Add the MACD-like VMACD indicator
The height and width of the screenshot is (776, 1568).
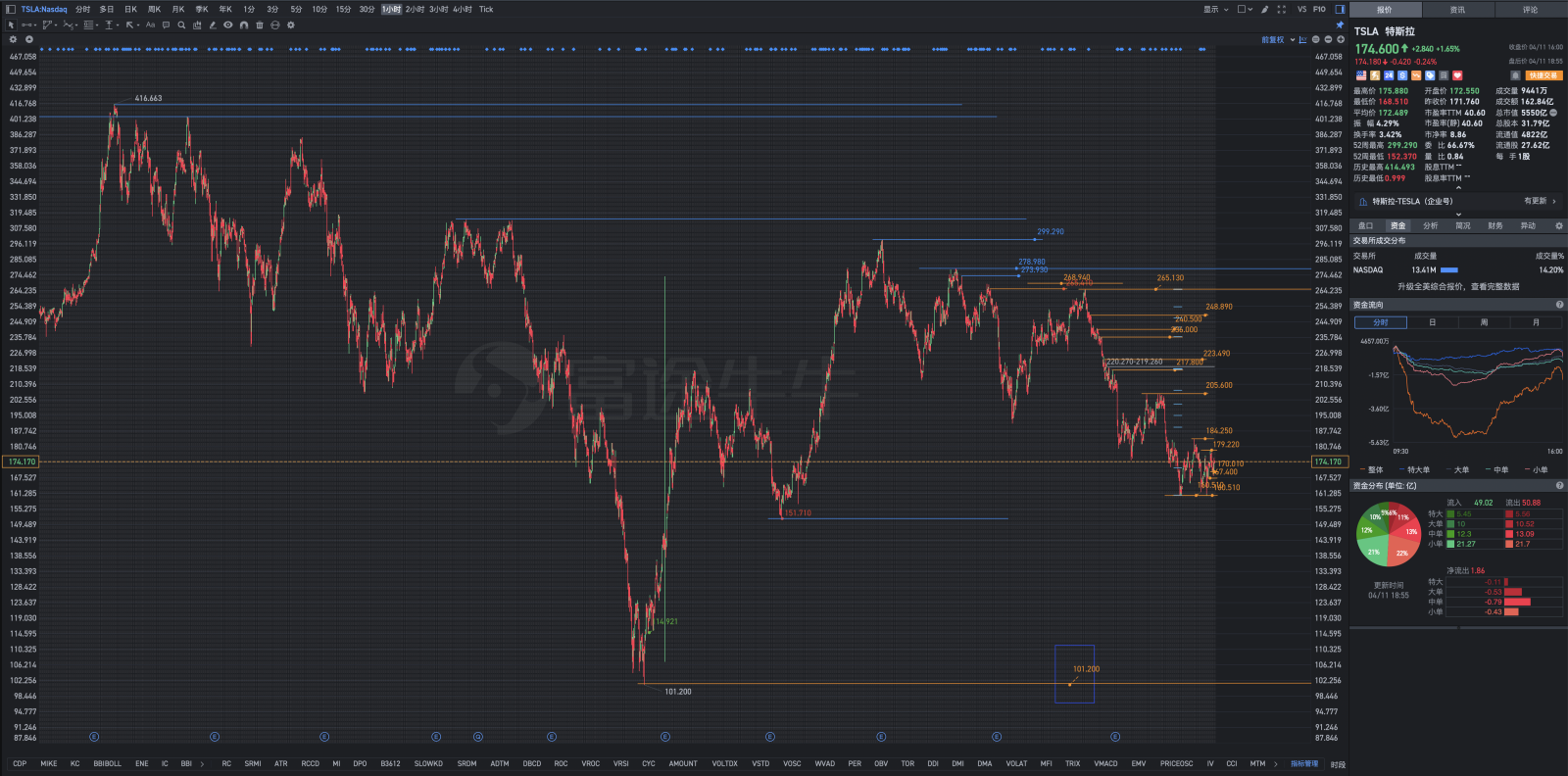click(x=1105, y=763)
